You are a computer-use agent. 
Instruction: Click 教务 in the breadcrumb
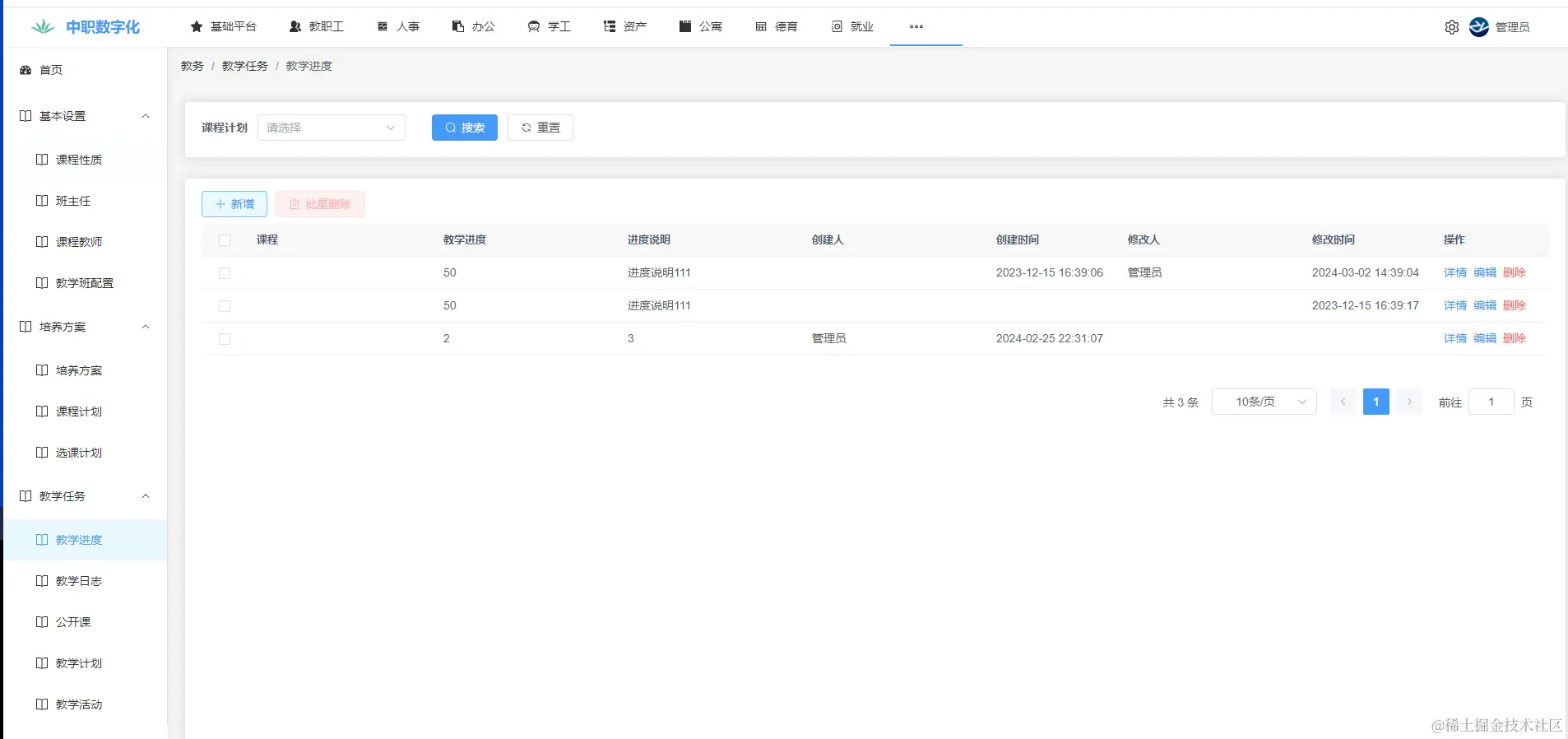193,66
